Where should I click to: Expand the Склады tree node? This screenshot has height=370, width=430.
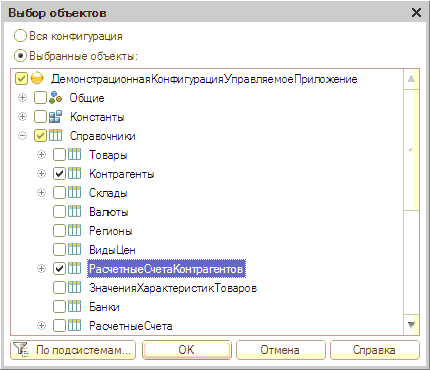(41, 193)
